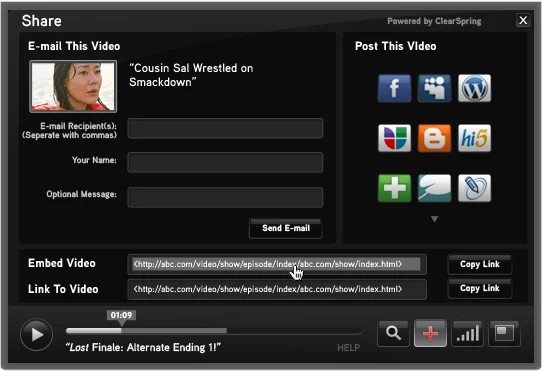
Task: Toggle the red plus share button
Action: pyautogui.click(x=430, y=334)
